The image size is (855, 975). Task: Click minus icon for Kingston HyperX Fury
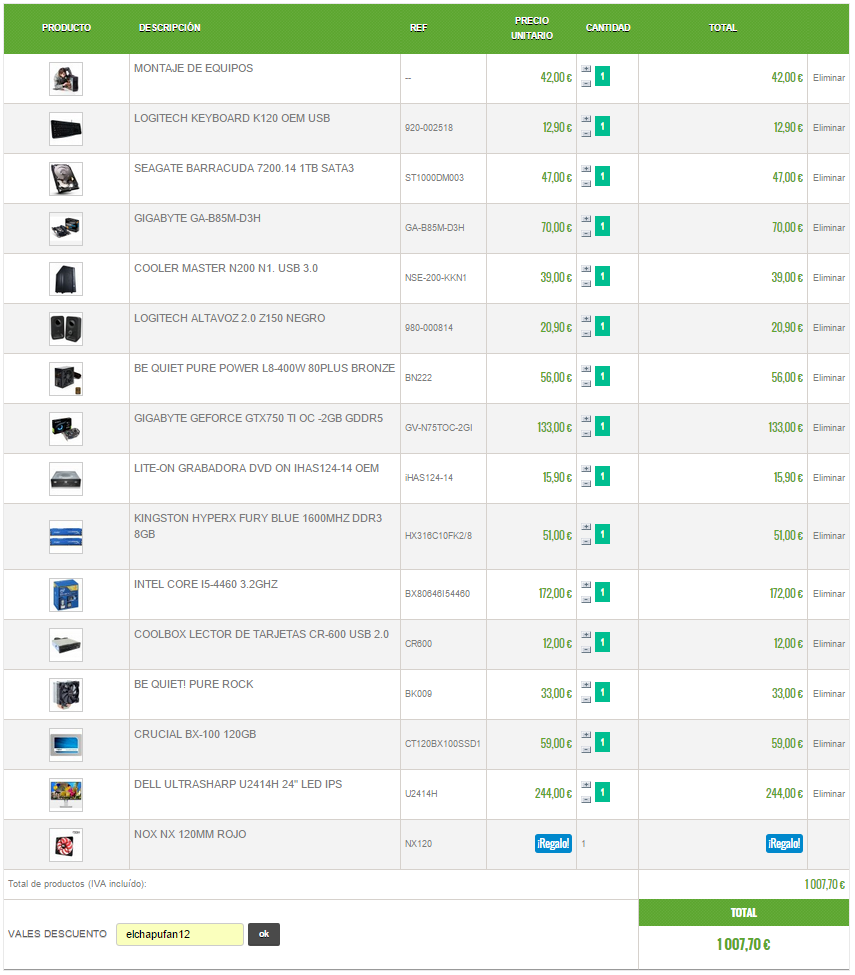[x=586, y=542]
